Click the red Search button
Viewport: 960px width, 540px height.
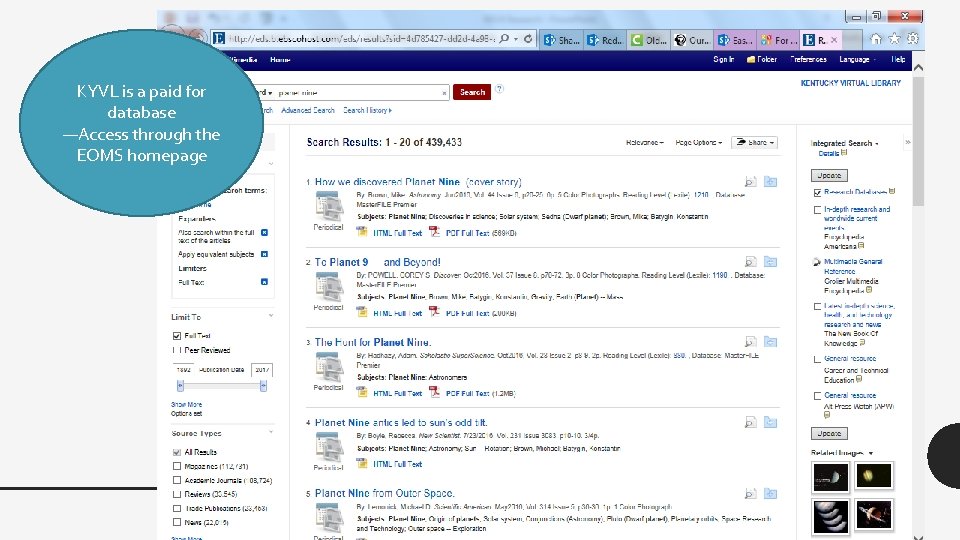[x=471, y=92]
